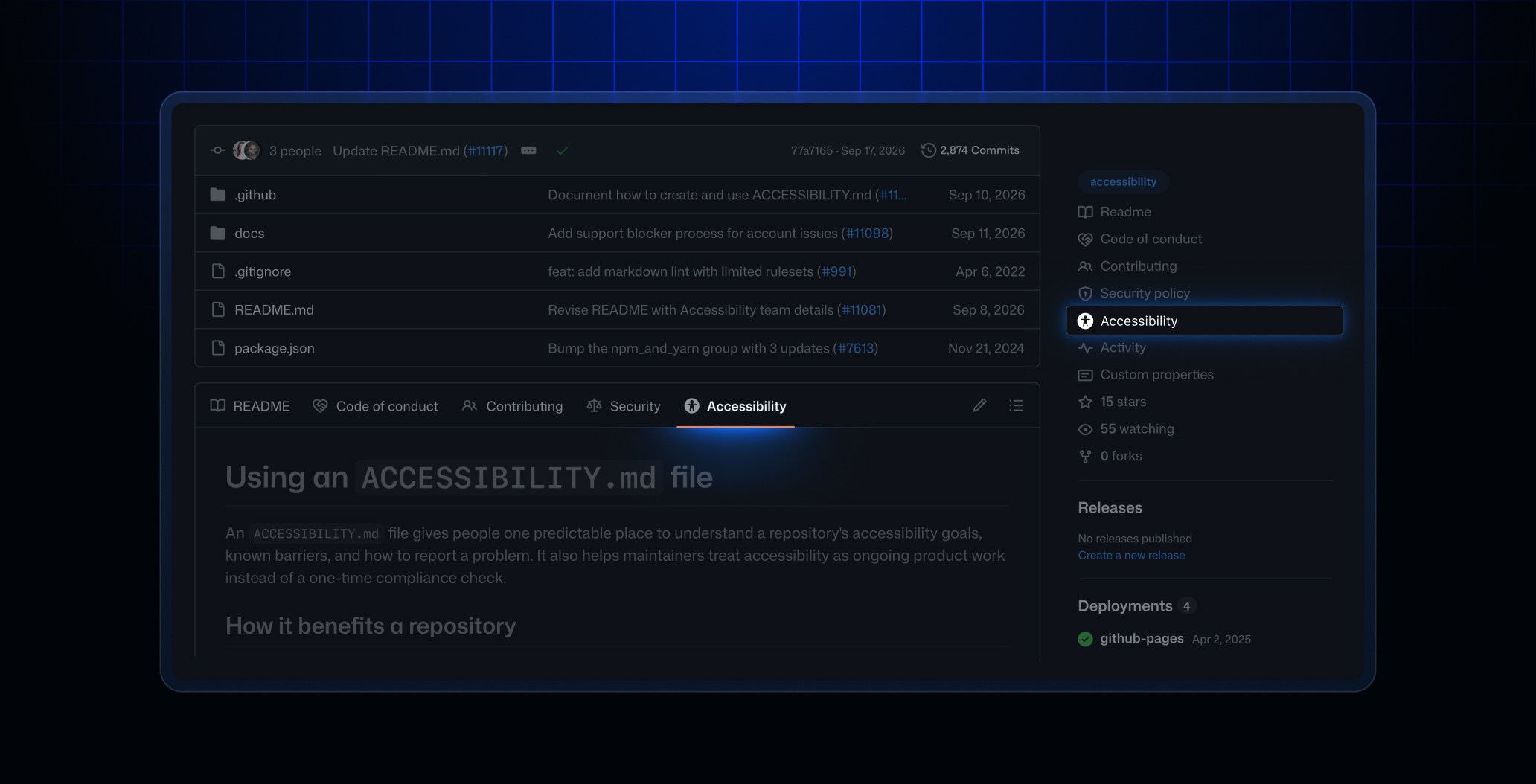Open the Releases heading
Image resolution: width=1536 pixels, height=784 pixels.
point(1110,508)
